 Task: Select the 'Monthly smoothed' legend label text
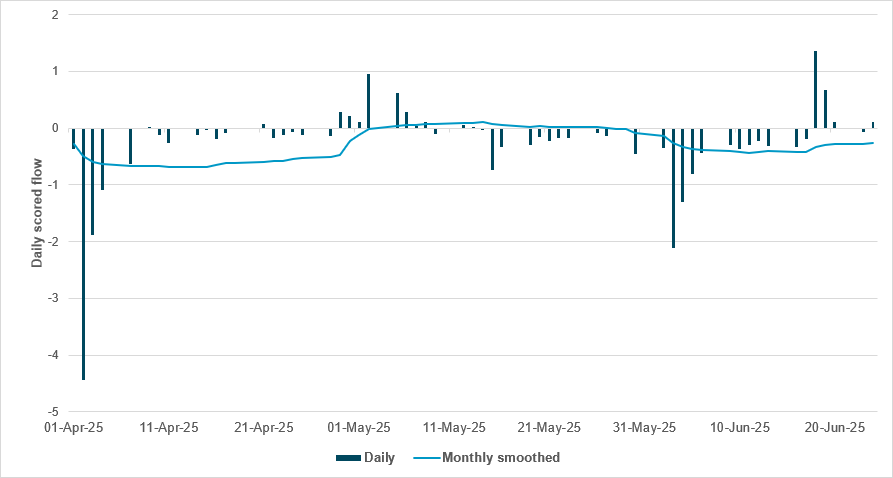pyautogui.click(x=500, y=458)
